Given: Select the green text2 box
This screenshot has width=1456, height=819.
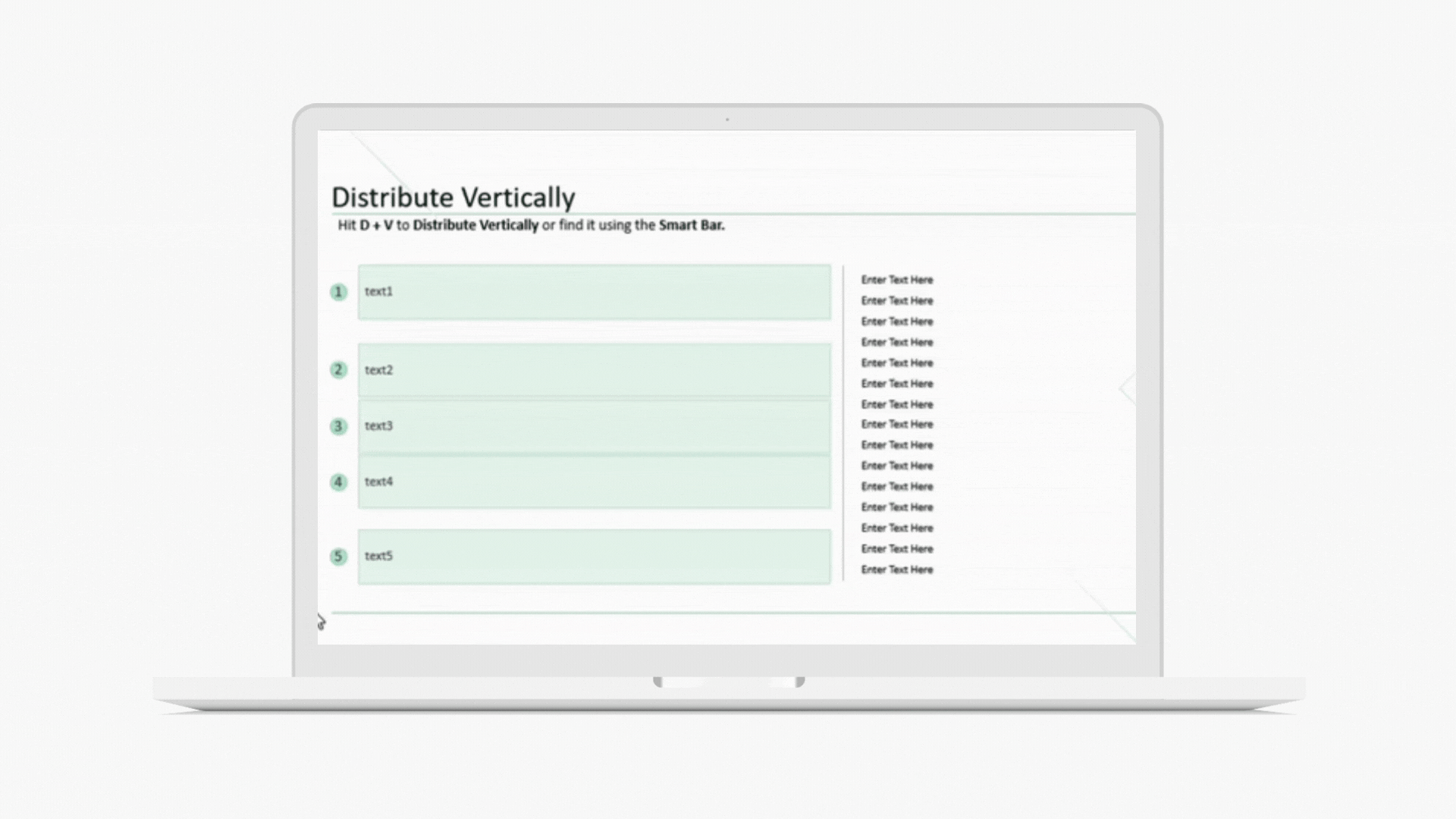Looking at the screenshot, I should (x=594, y=370).
